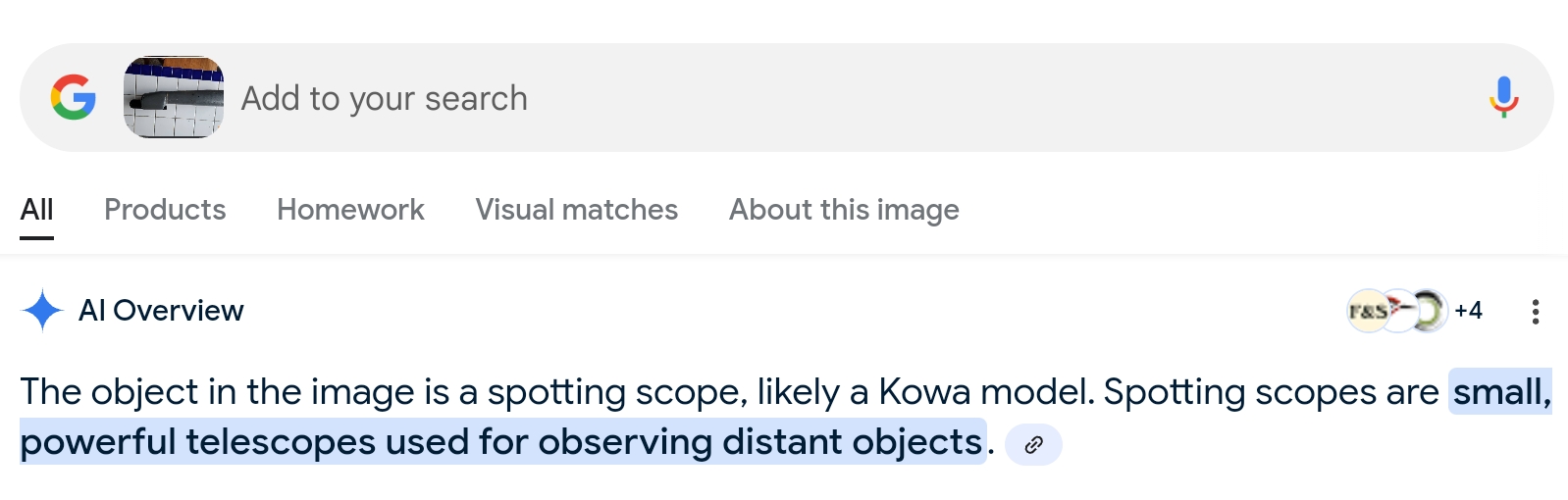1568x500 pixels.
Task: Click the highlighted word "small,"
Action: pos(1501,392)
